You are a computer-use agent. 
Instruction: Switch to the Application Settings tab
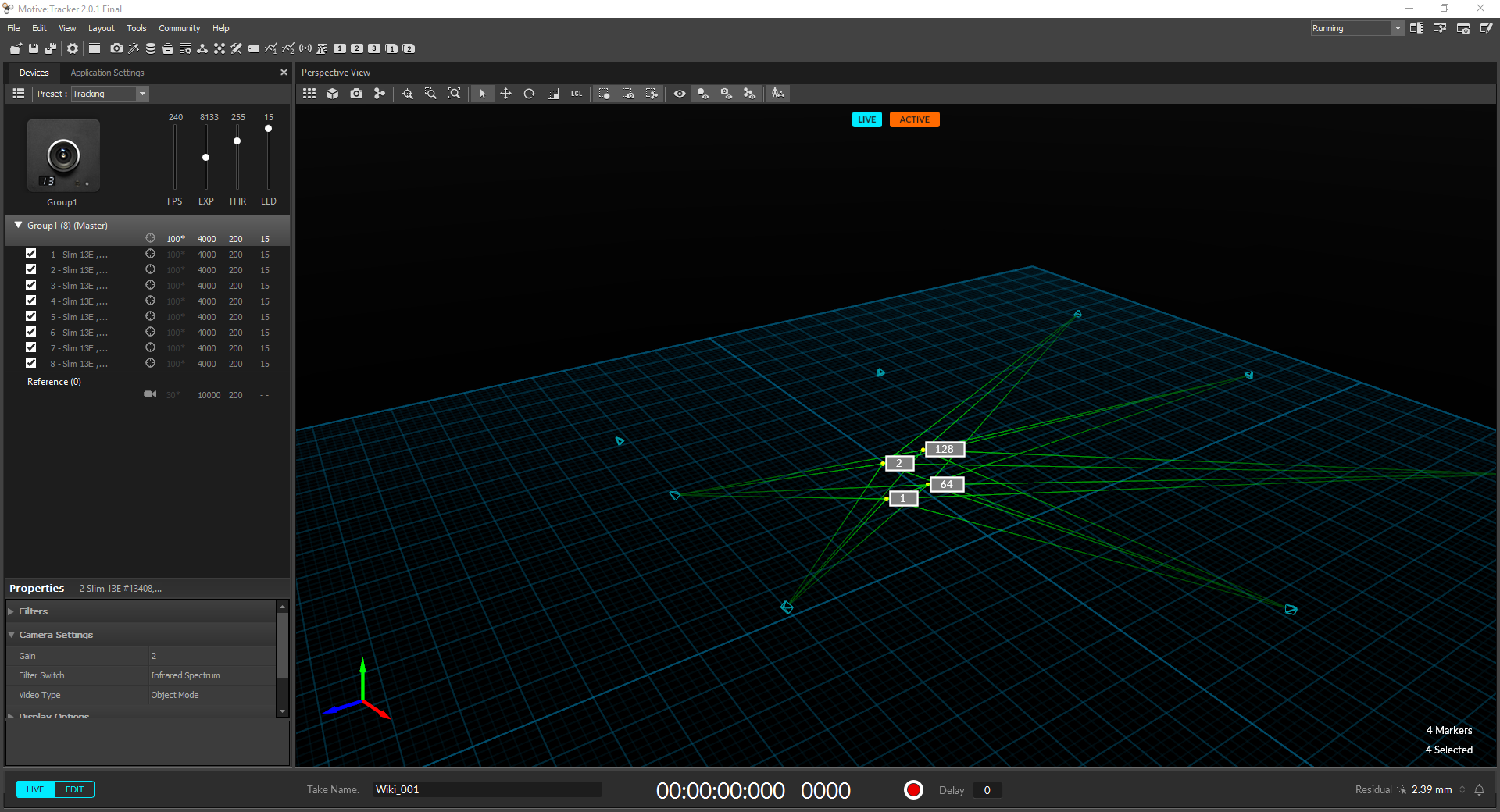pos(107,73)
